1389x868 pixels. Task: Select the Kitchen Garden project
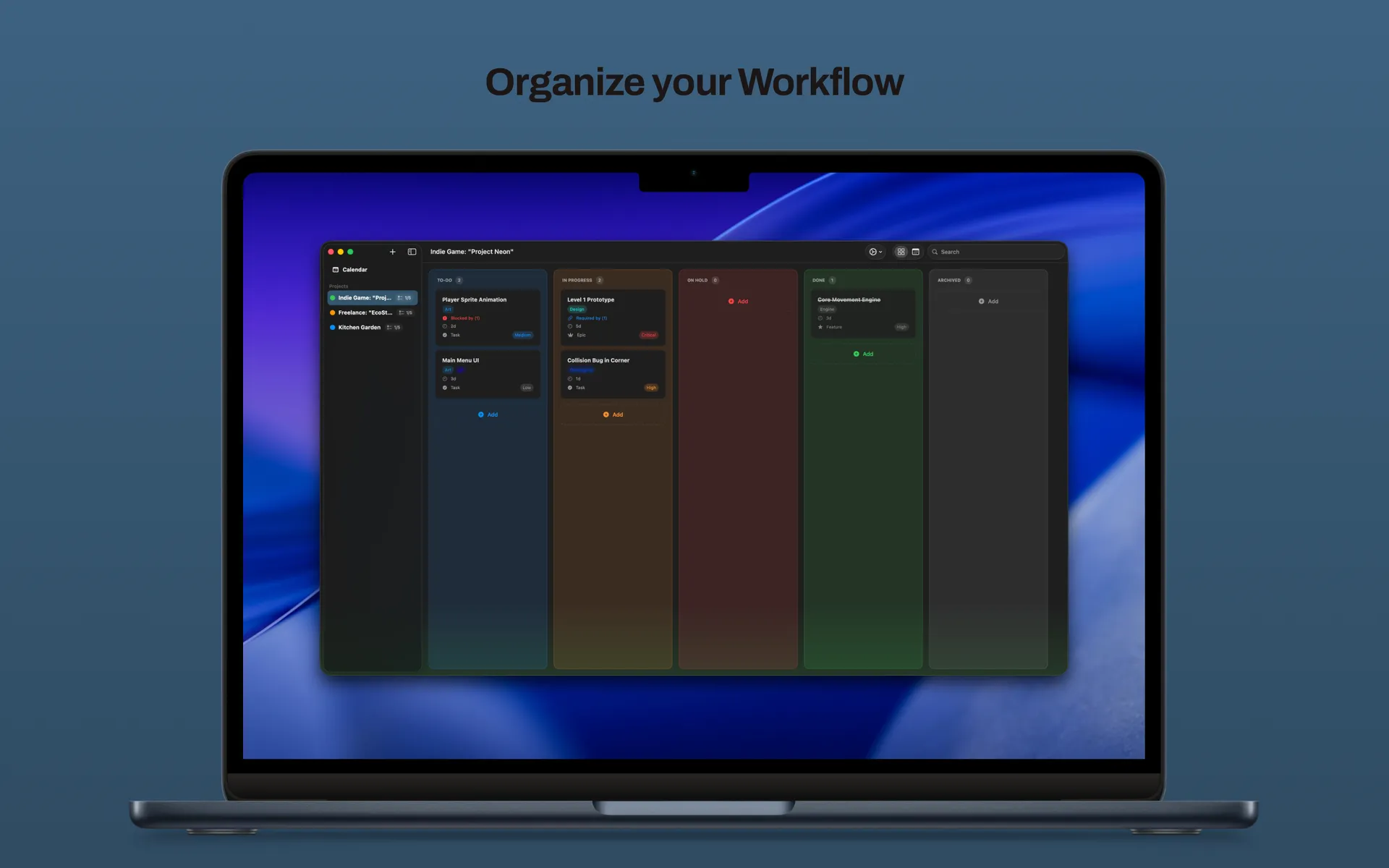tap(359, 328)
